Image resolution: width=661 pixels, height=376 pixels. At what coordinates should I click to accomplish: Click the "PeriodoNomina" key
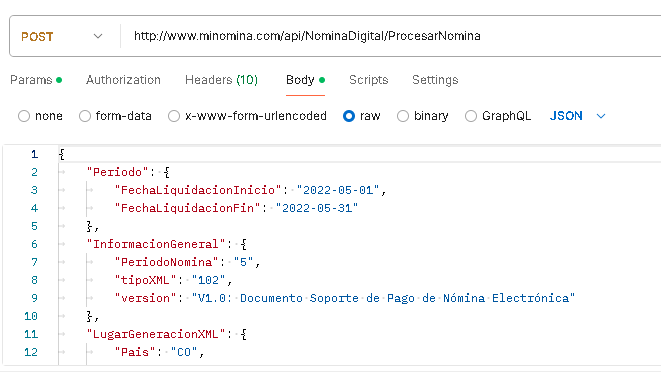[167, 262]
